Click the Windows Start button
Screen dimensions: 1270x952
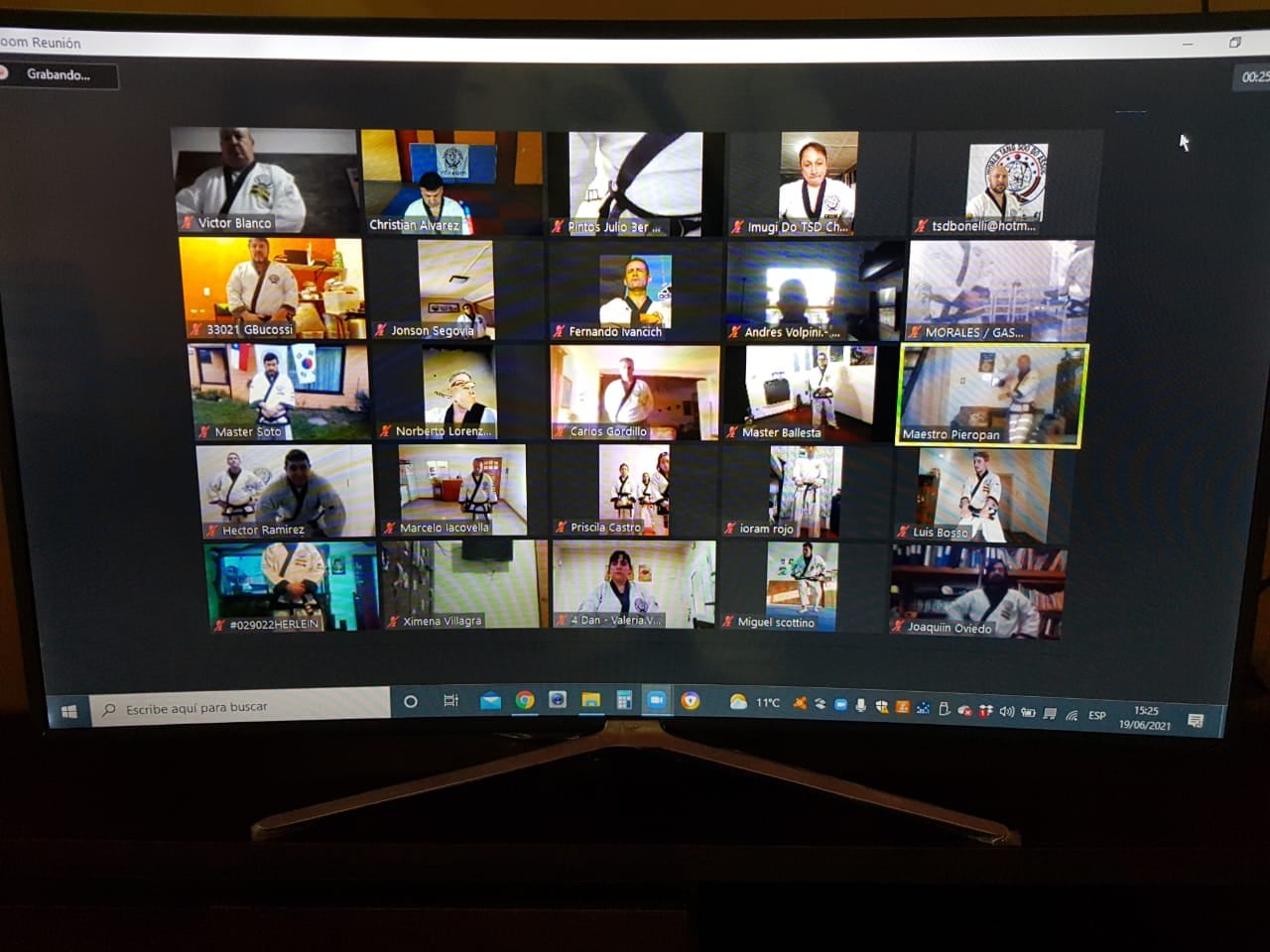(69, 711)
